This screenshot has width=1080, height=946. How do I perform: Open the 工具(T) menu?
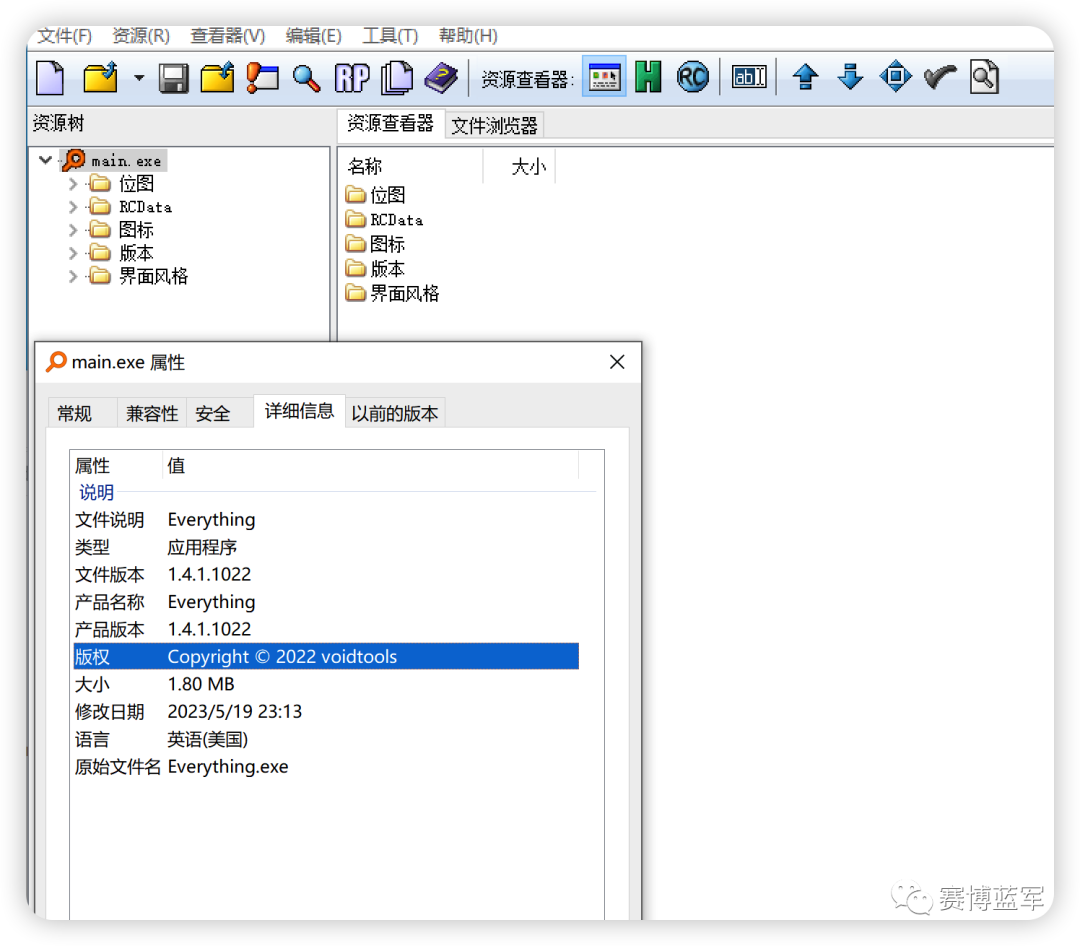tap(390, 36)
